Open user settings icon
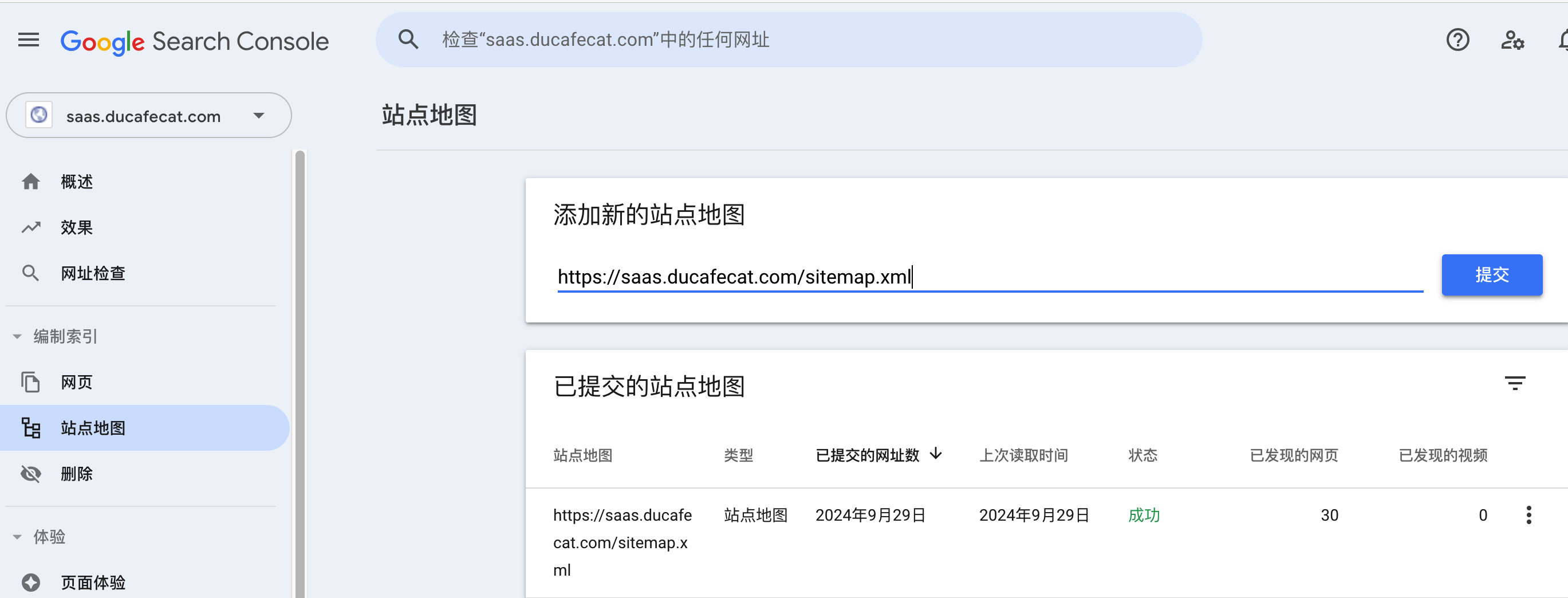 (1512, 40)
